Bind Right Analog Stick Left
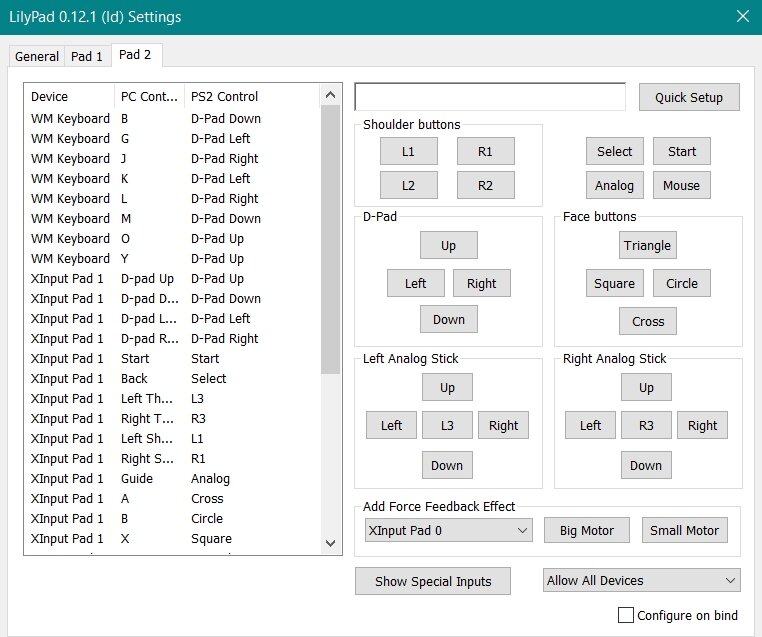Image resolution: width=762 pixels, height=637 pixels. [590, 425]
